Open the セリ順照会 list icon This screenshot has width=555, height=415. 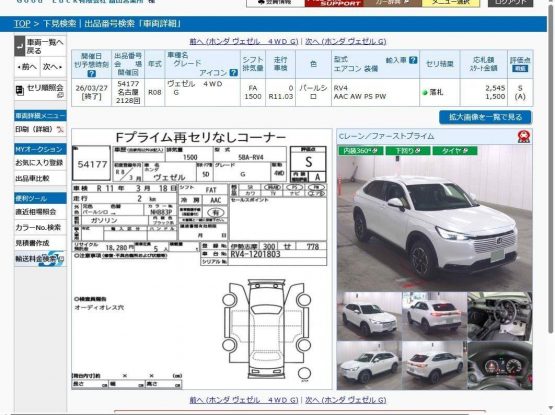[x=20, y=90]
